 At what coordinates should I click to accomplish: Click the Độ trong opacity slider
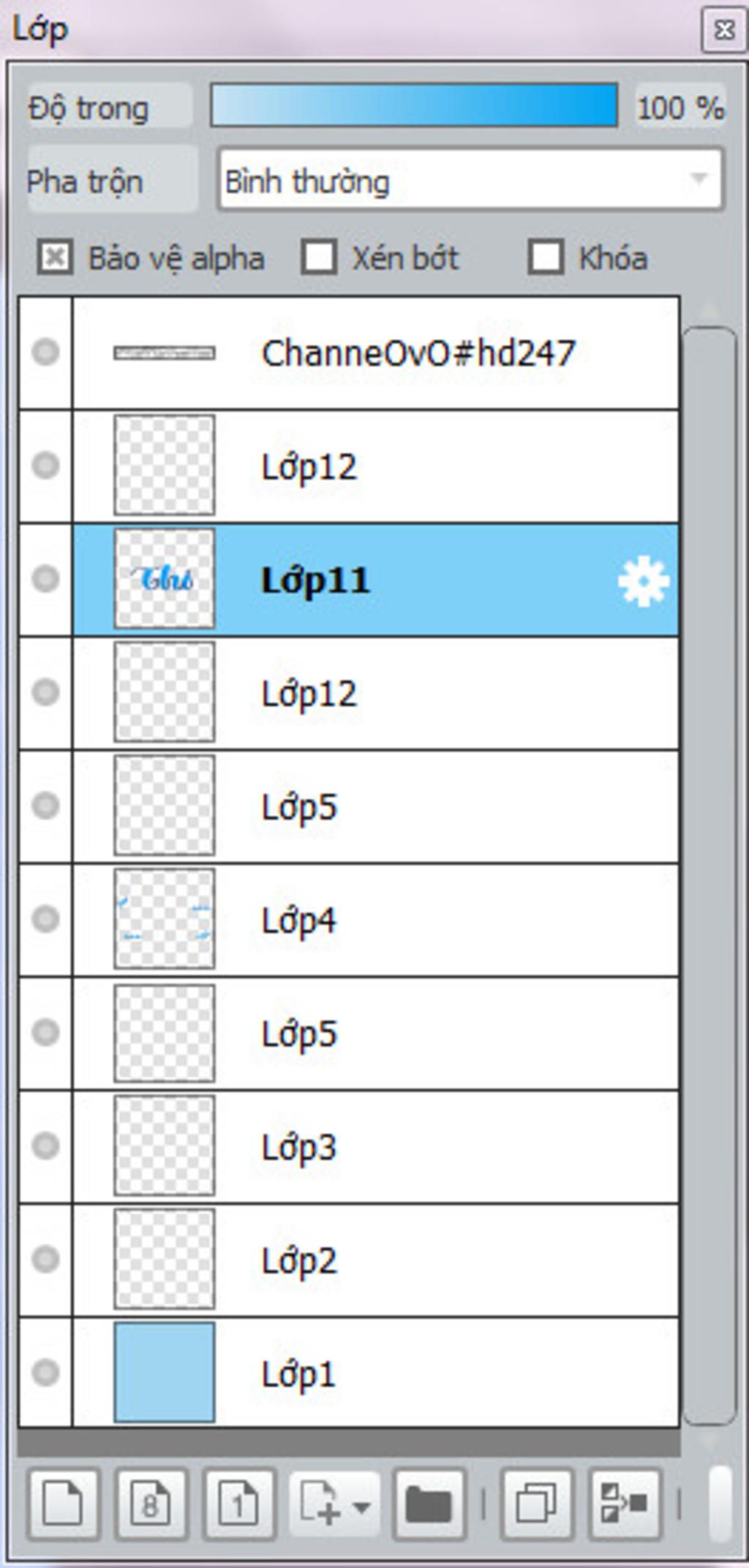[x=414, y=105]
